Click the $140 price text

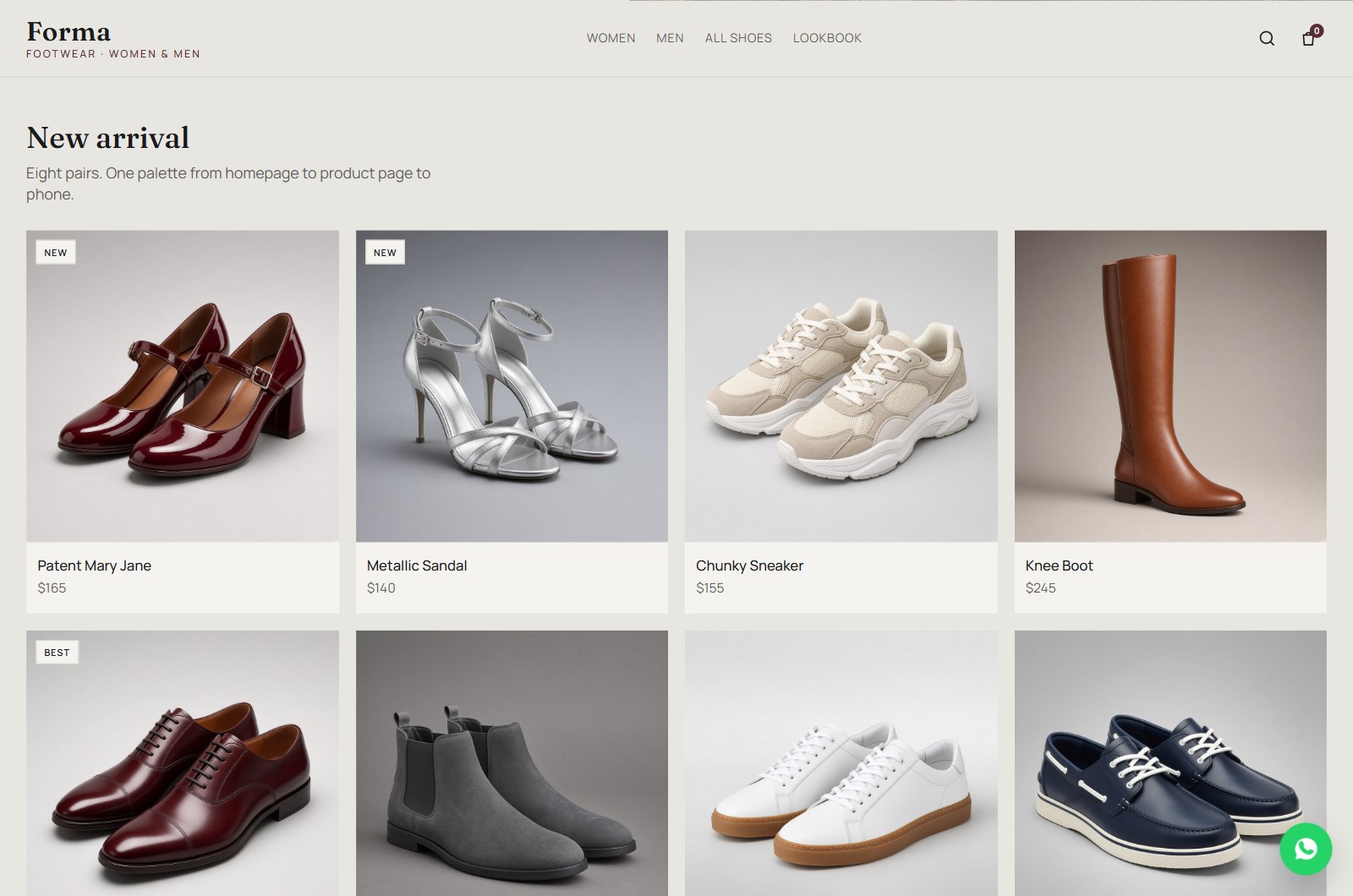381,587
